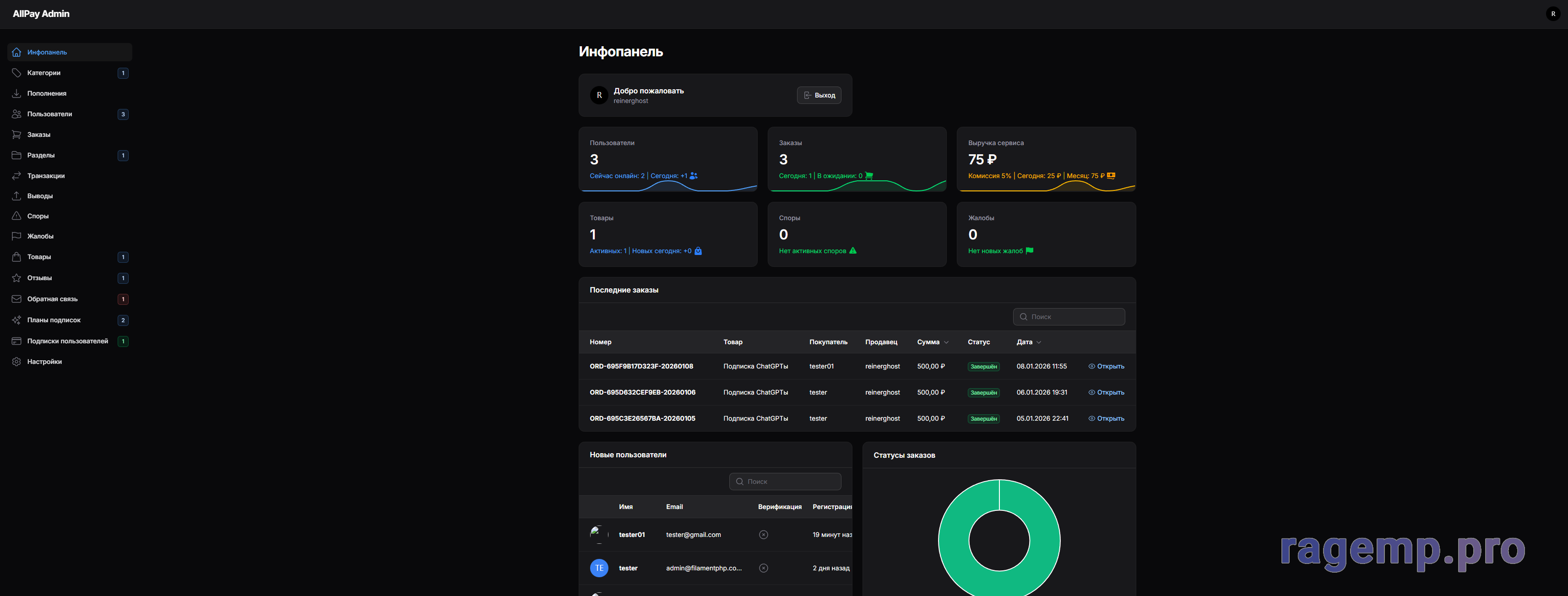1568x596 pixels.
Task: Click the Планы подписок sparkle icon
Action: (16, 320)
